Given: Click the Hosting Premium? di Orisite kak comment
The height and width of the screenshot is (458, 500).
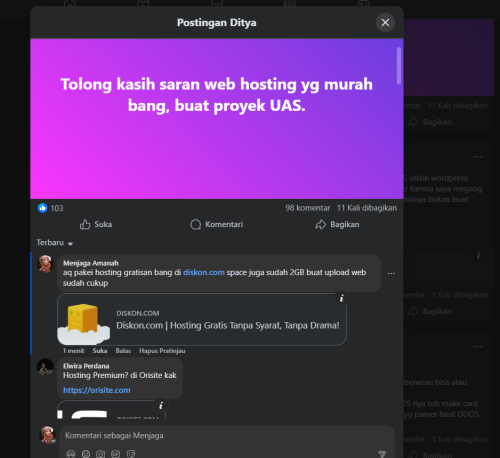Looking at the screenshot, I should tap(120, 375).
